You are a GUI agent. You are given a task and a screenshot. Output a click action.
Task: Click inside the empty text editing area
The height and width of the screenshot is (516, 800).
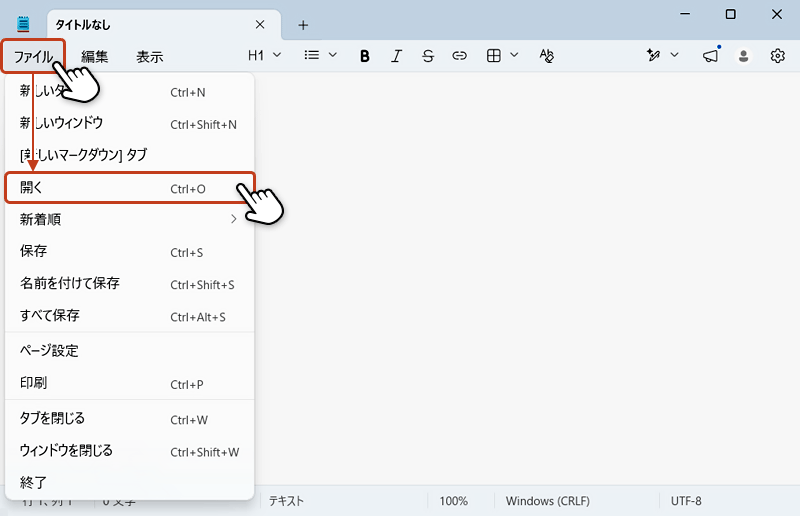[x=526, y=278]
